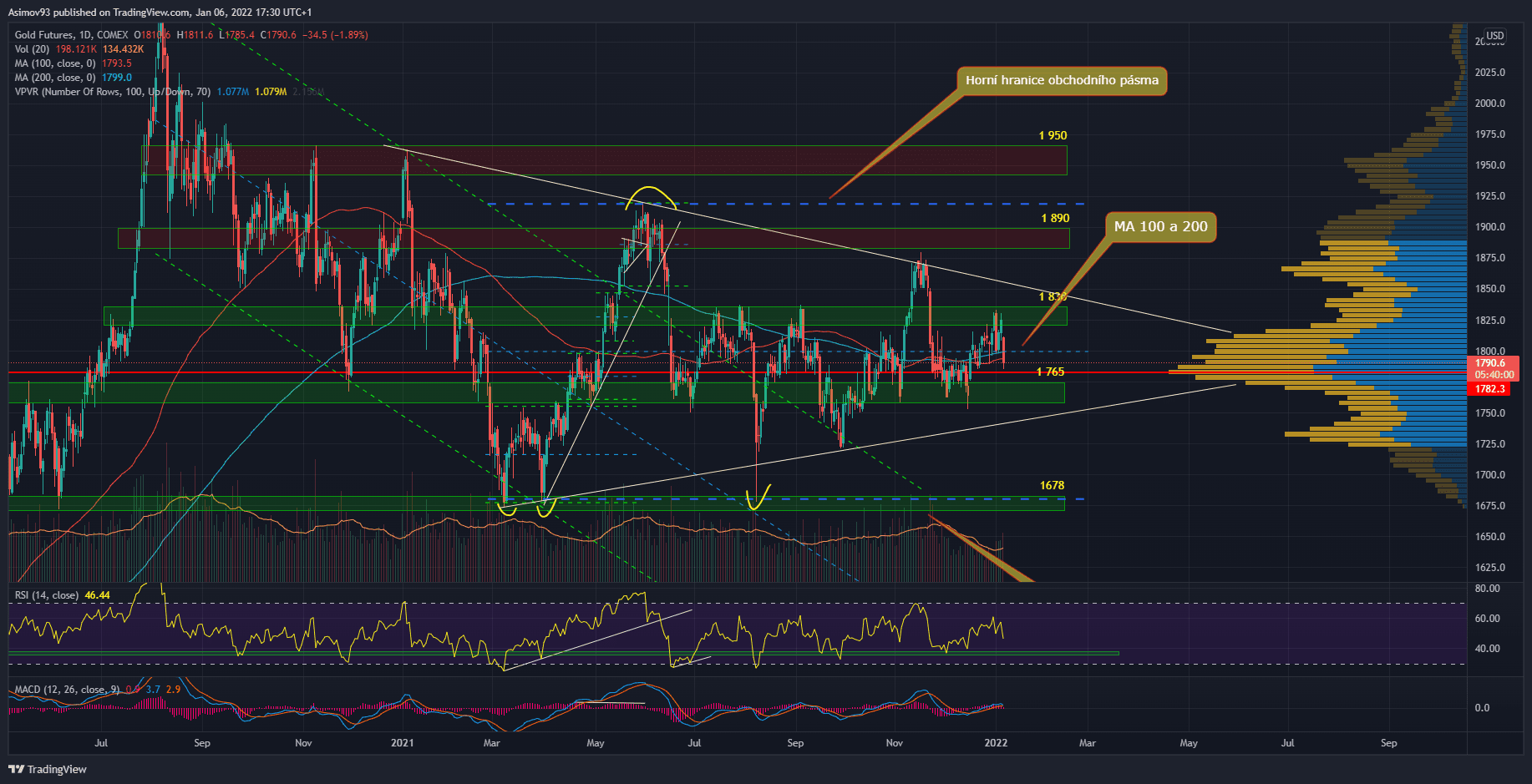This screenshot has width=1532, height=784.
Task: Select the Vol (20) indicator legend
Action: (32, 49)
